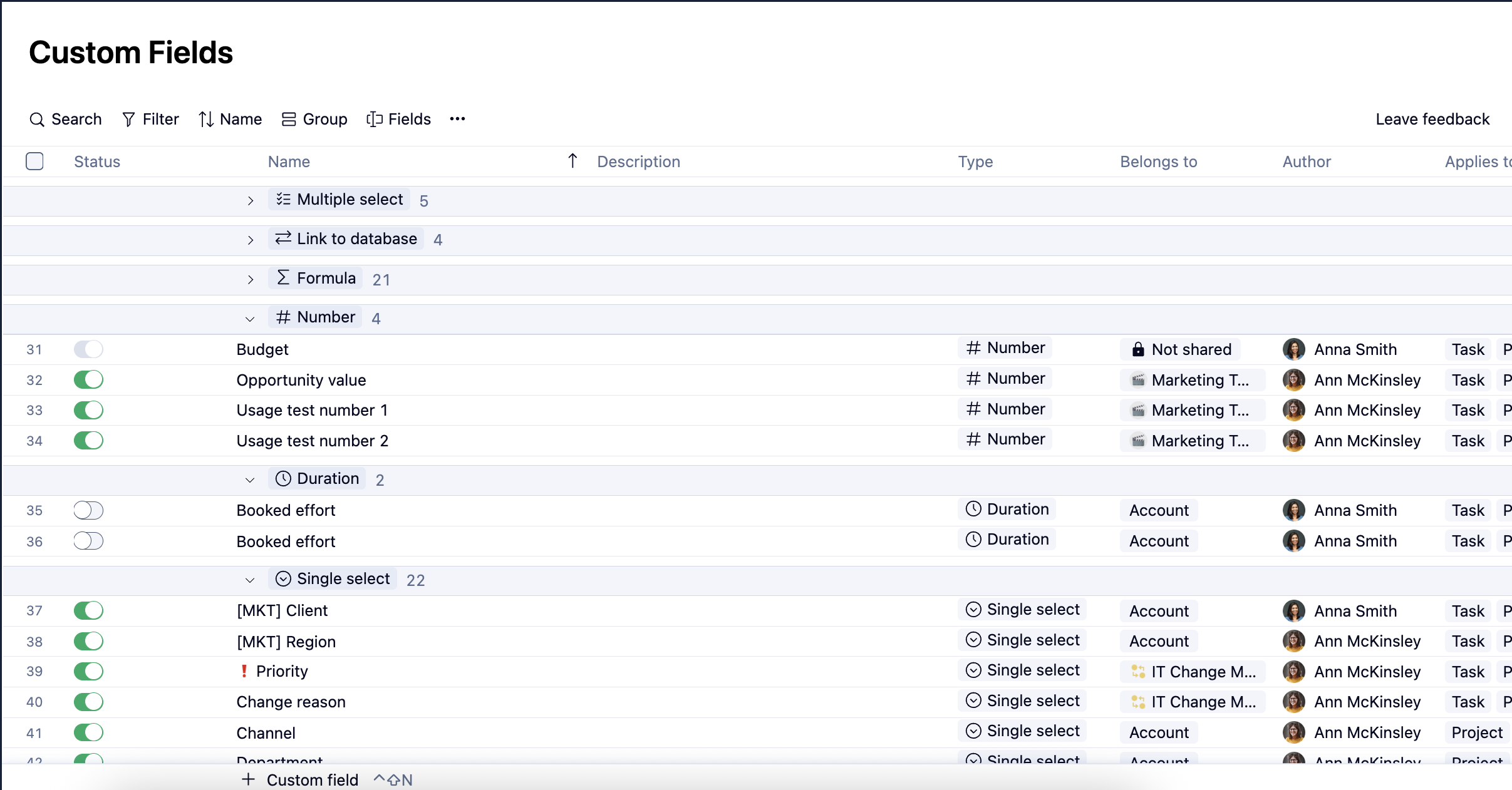The height and width of the screenshot is (790, 1512).
Task: Click the plus icon beside Custom field
Action: tap(249, 779)
